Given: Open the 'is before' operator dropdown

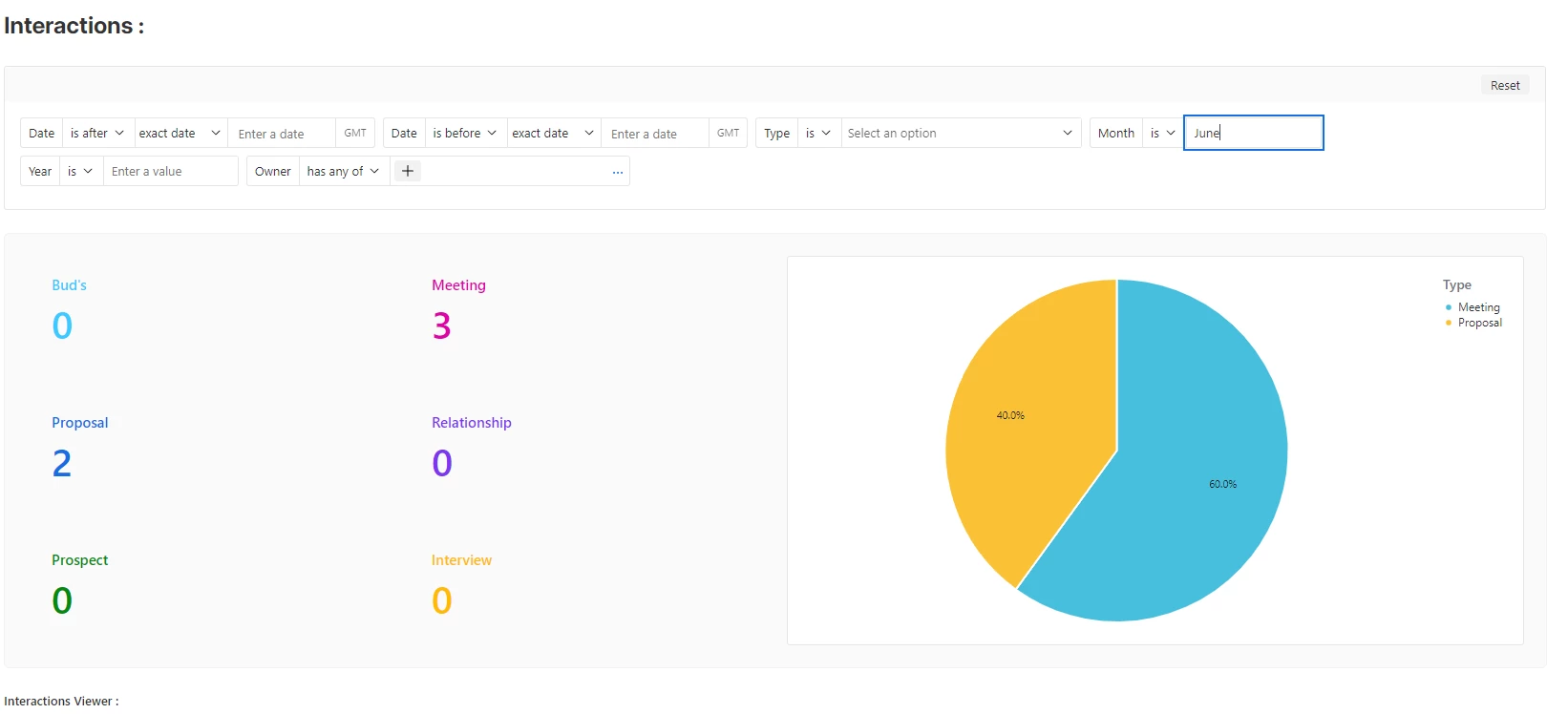Looking at the screenshot, I should tap(464, 133).
